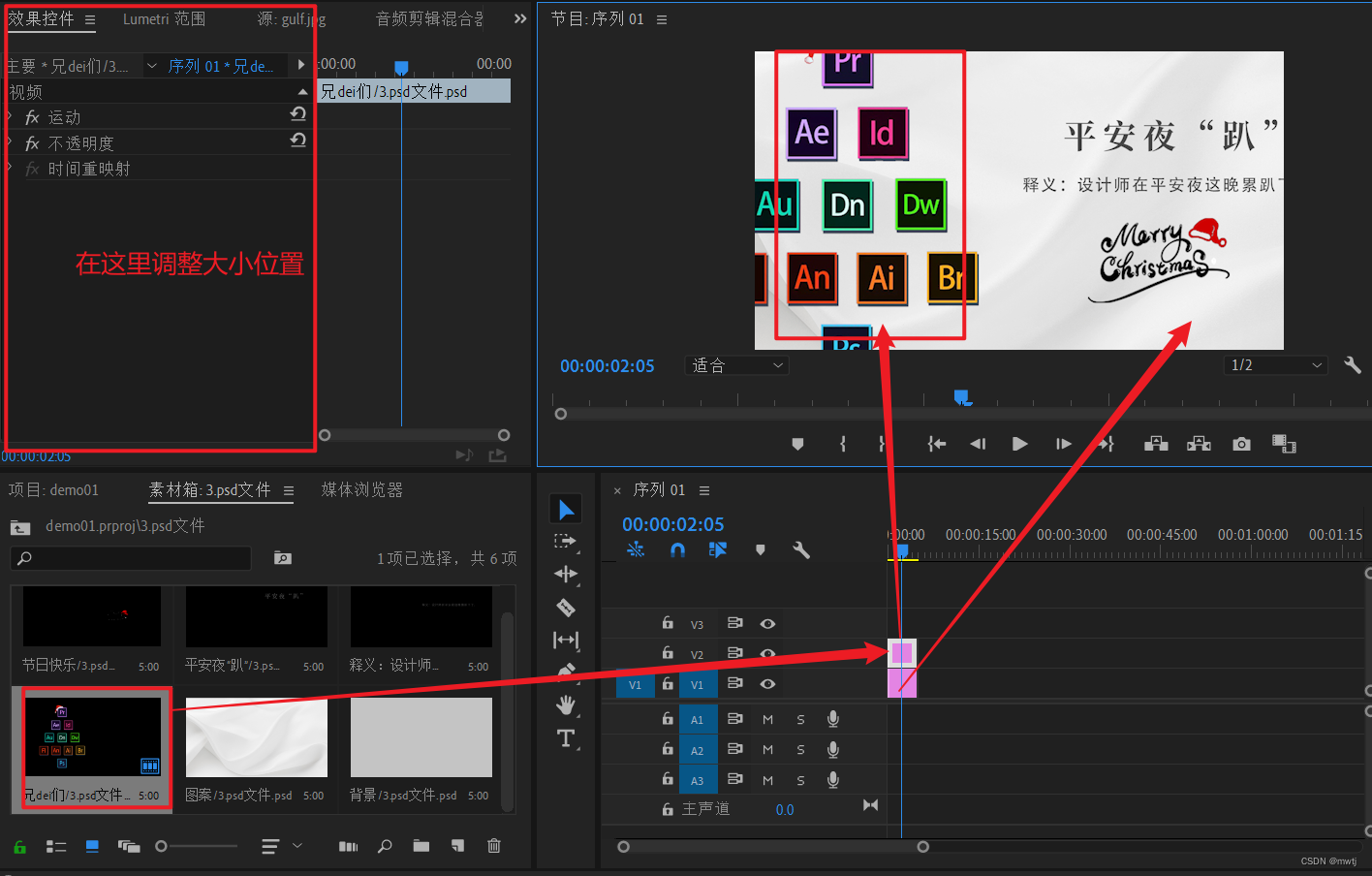The width and height of the screenshot is (1372, 876).
Task: Step forward one frame in program monitor
Action: point(1064,444)
